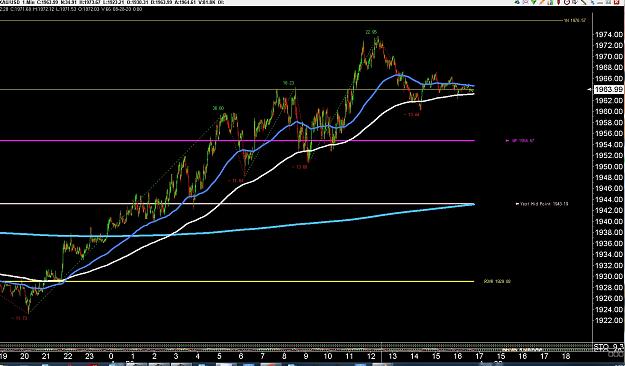Select the yellow 1929.02 line label

[497, 281]
